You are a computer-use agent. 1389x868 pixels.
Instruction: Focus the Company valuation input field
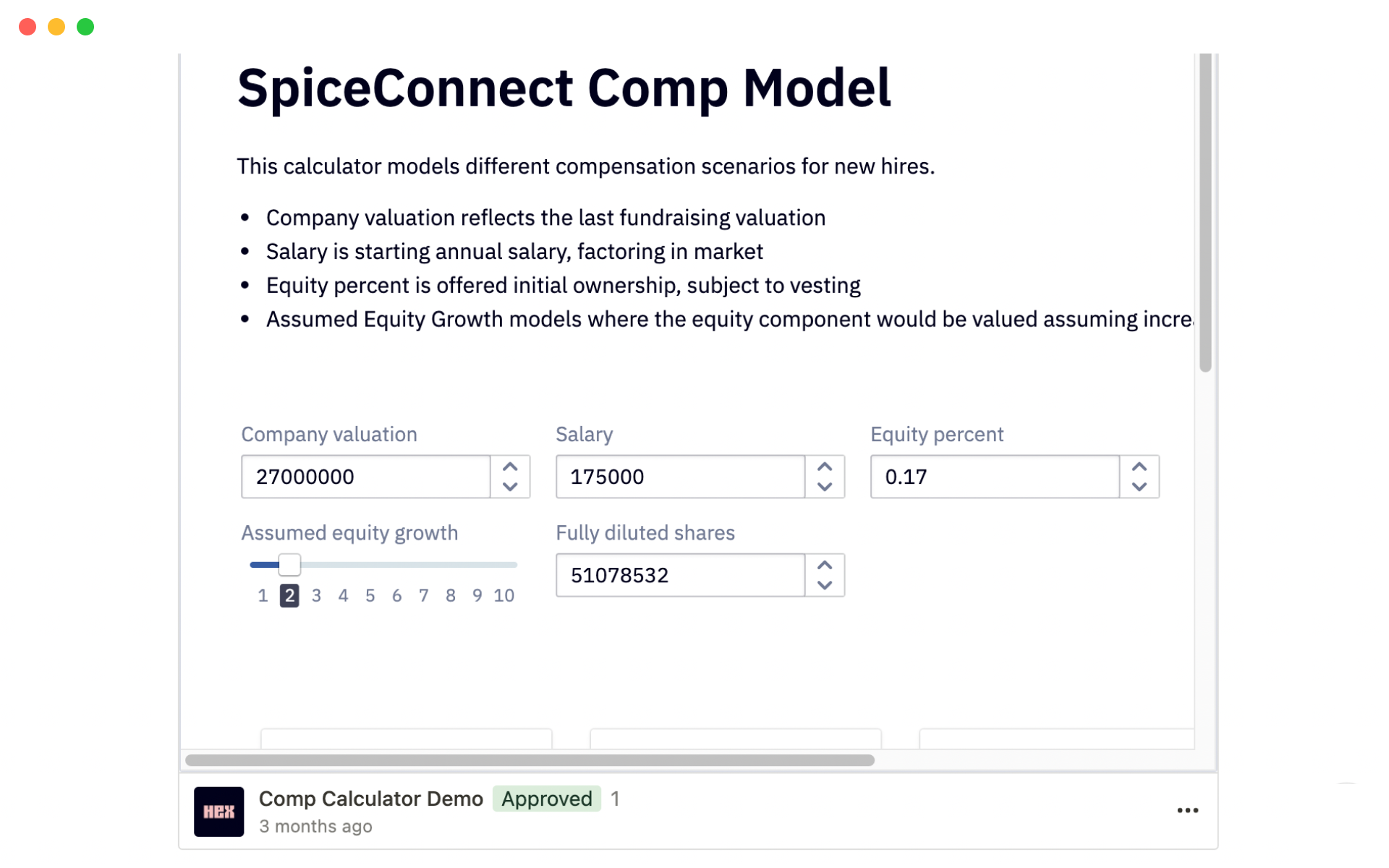366,477
